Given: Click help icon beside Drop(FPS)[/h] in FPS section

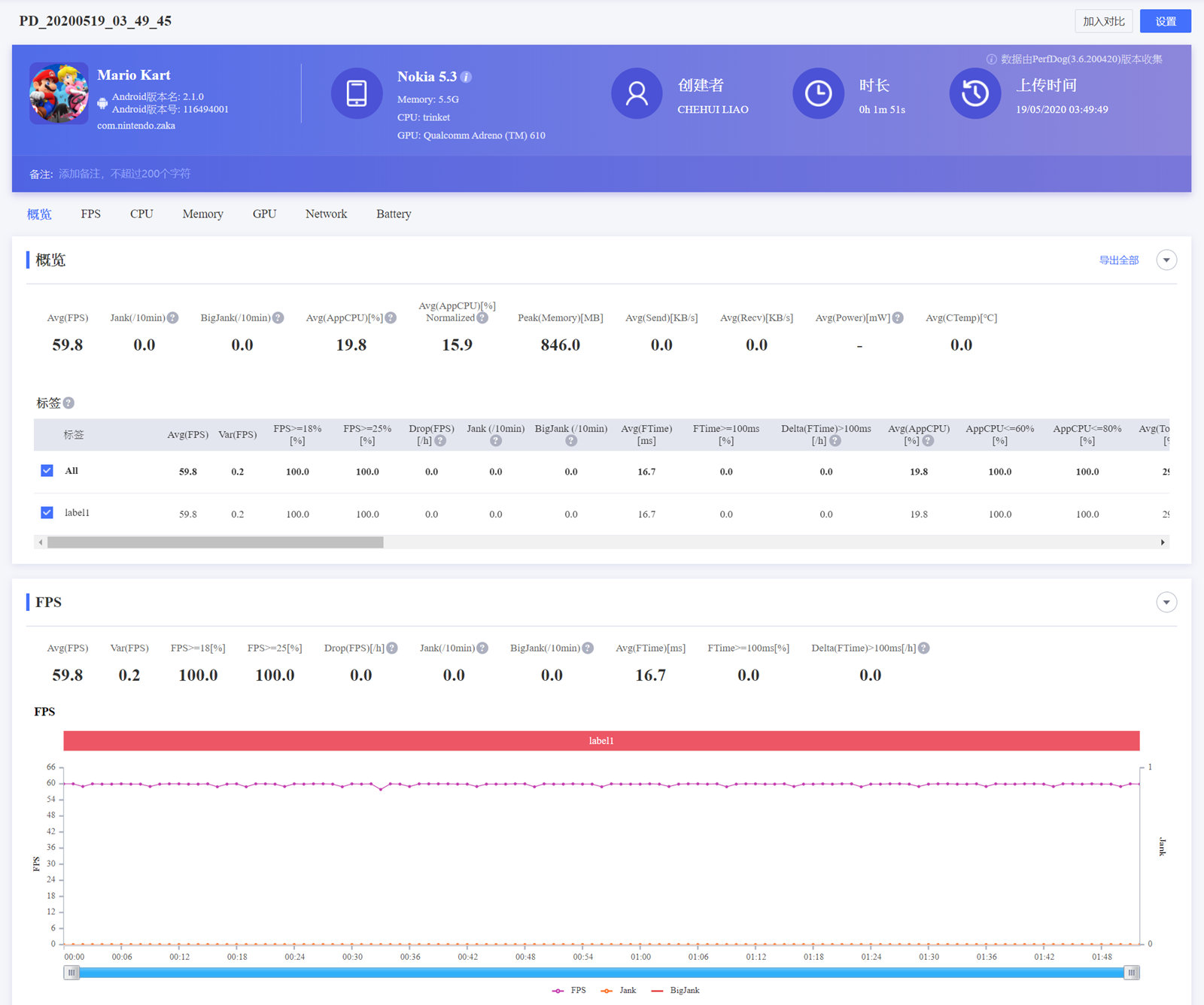Looking at the screenshot, I should point(392,648).
